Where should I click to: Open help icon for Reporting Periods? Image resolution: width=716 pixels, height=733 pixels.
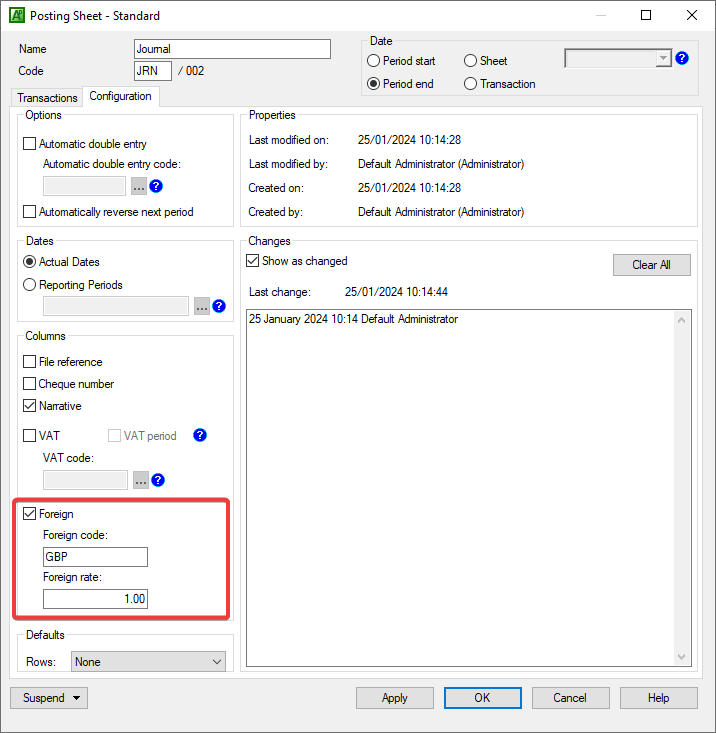point(219,306)
